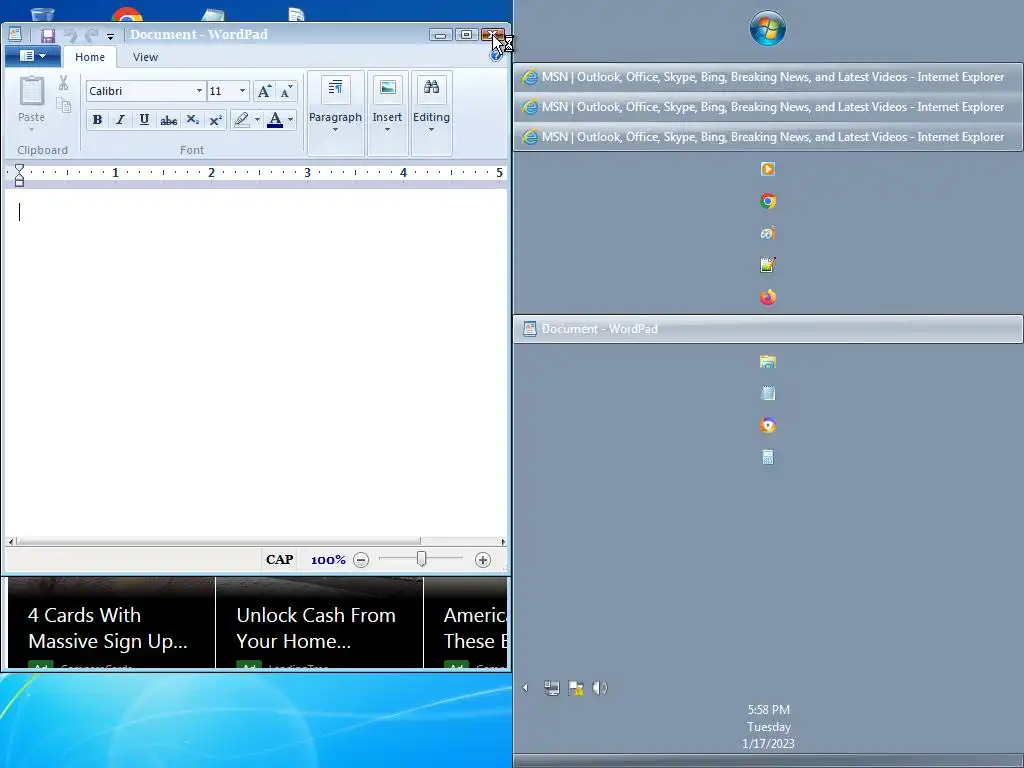This screenshot has height=768, width=1024.
Task: Open the purple-orange browser icon above Calculator
Action: (768, 425)
